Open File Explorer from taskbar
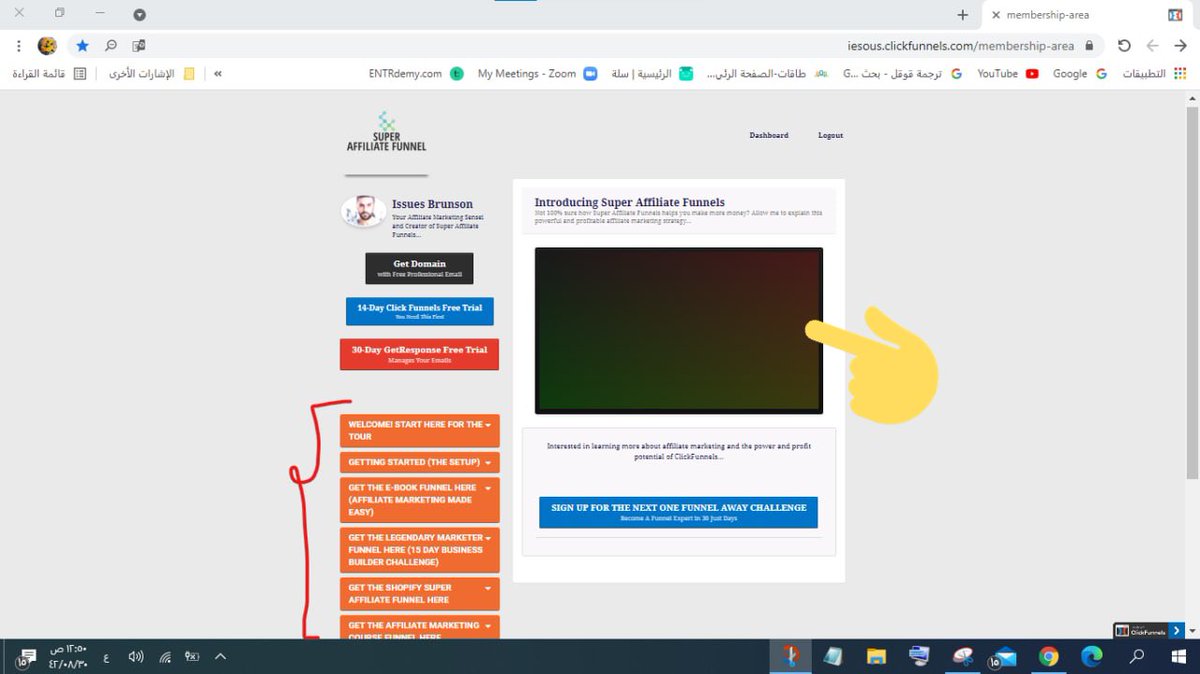 click(876, 656)
